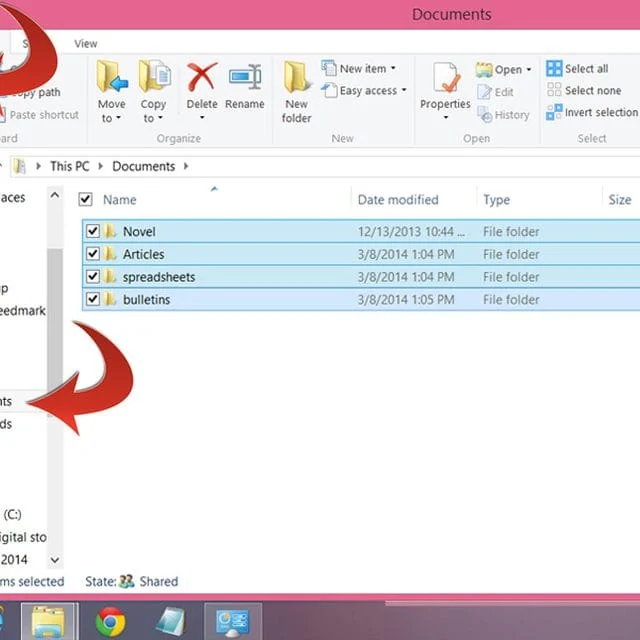Click the Rename icon
This screenshot has height=640, width=640.
click(245, 77)
